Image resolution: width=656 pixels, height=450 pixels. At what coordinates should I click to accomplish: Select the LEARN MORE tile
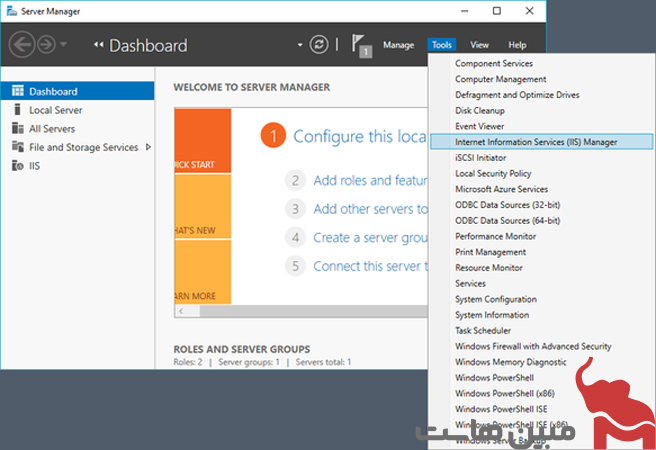[203, 272]
